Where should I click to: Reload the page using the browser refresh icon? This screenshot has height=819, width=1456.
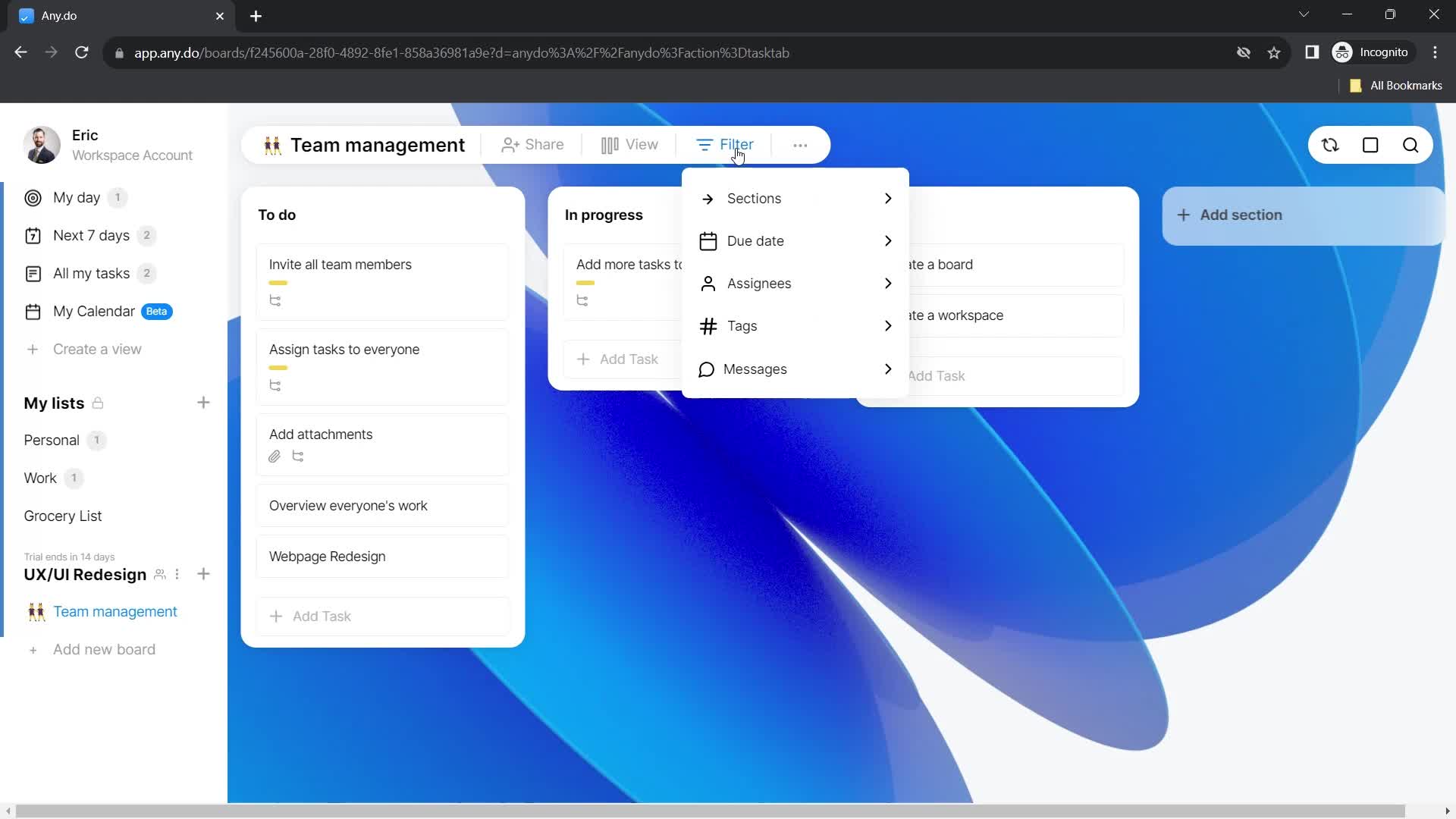(x=82, y=52)
